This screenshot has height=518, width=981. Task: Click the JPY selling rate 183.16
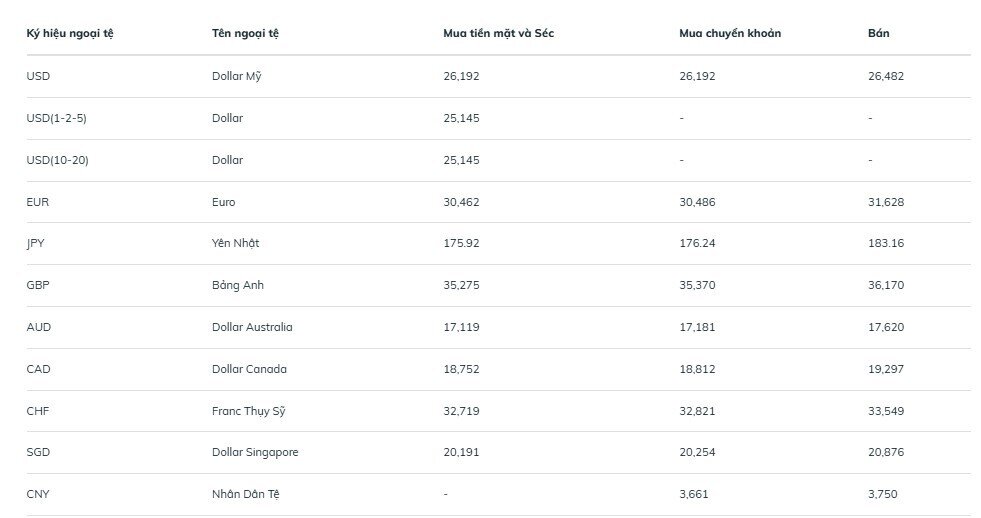(885, 243)
